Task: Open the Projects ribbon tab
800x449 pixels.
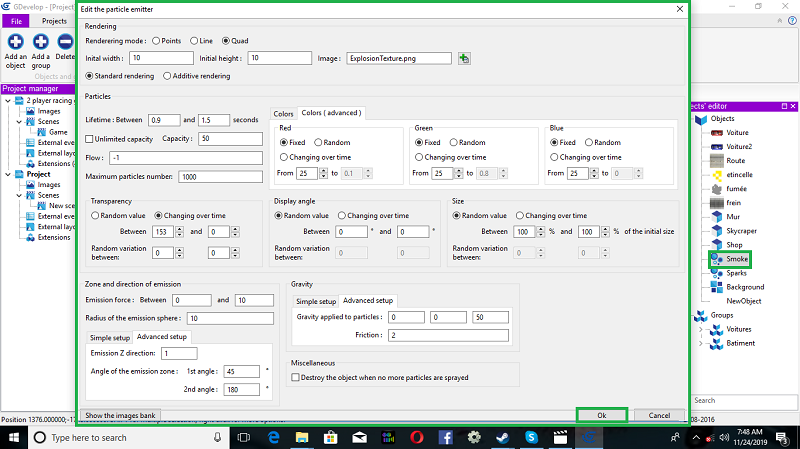Action: tap(54, 21)
